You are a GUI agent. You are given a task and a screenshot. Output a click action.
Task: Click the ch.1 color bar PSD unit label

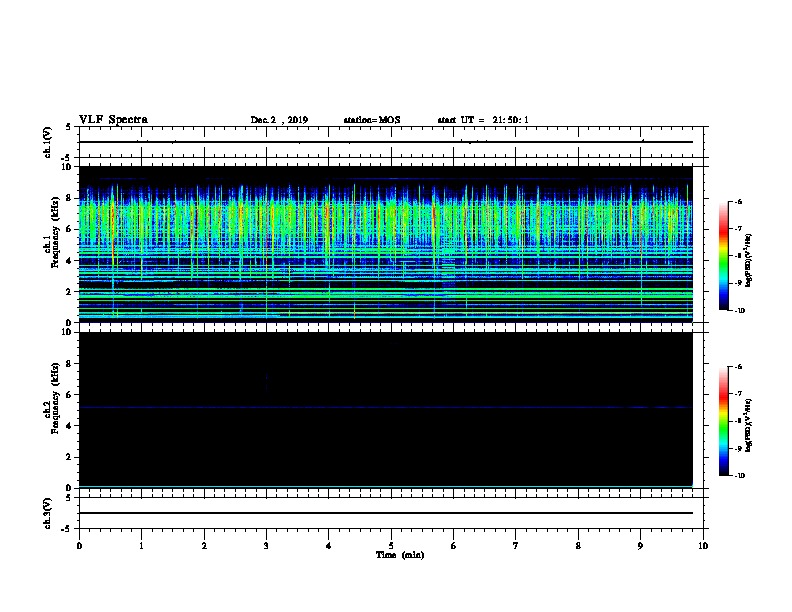(749, 260)
